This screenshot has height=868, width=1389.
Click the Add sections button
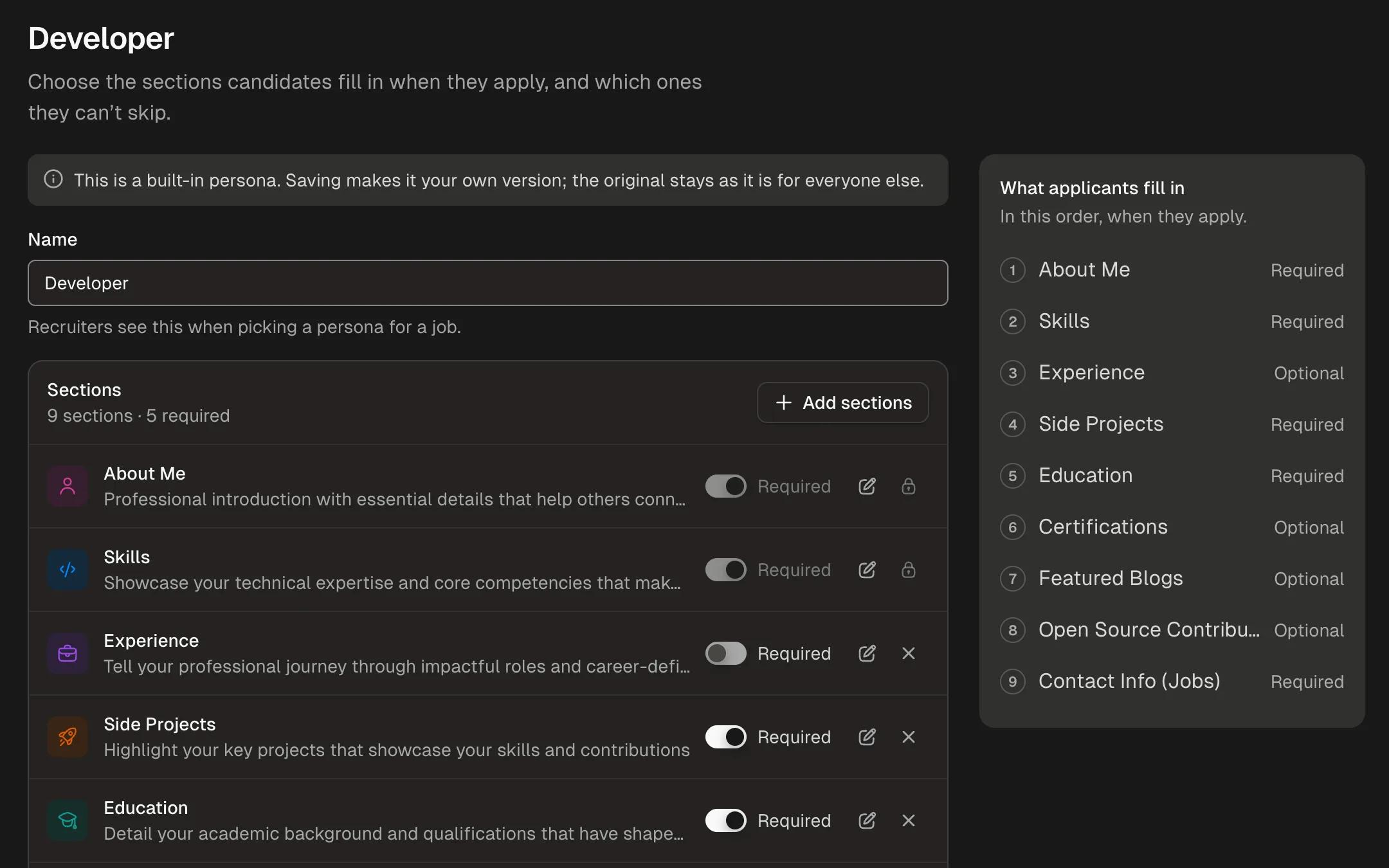click(x=842, y=402)
